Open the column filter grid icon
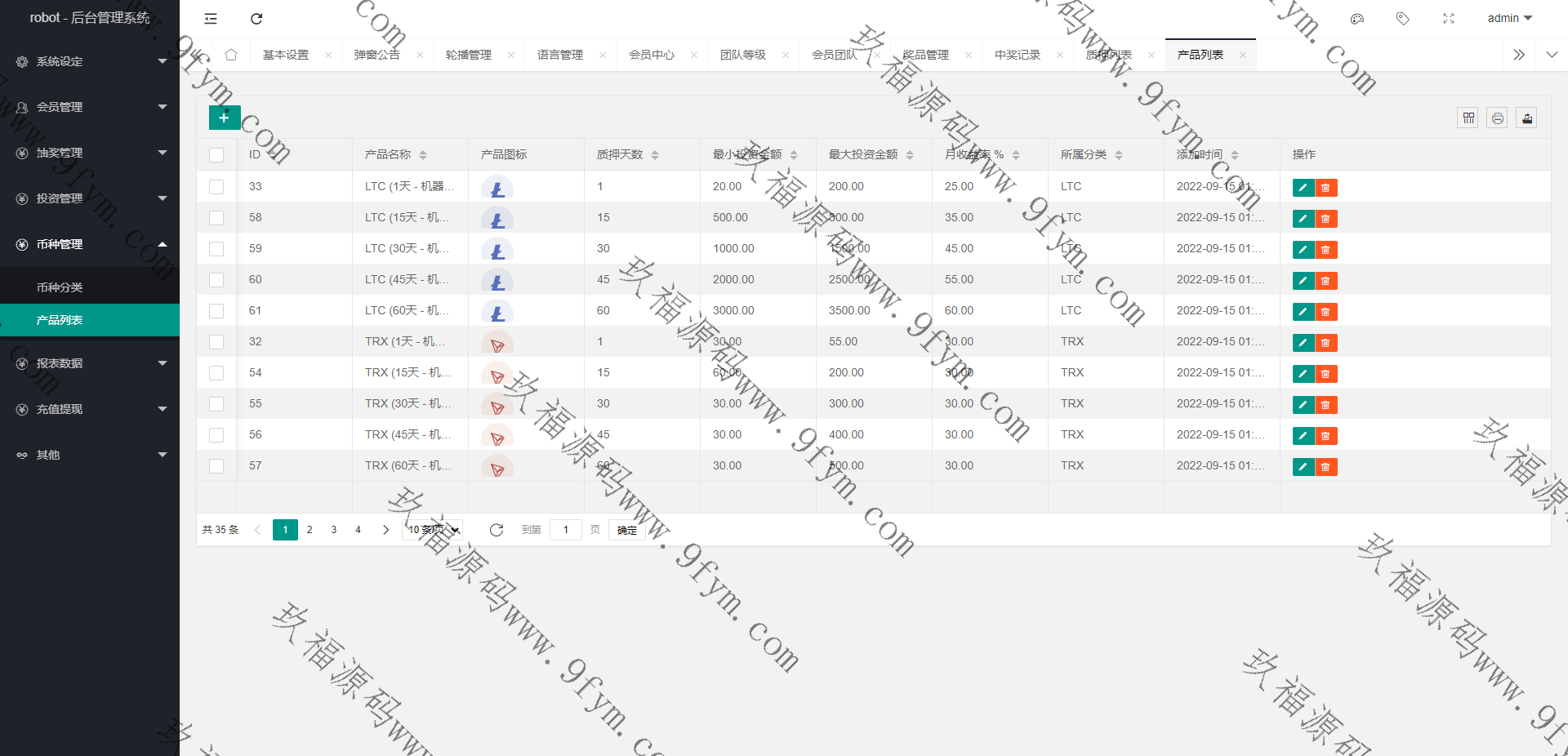 [x=1468, y=118]
